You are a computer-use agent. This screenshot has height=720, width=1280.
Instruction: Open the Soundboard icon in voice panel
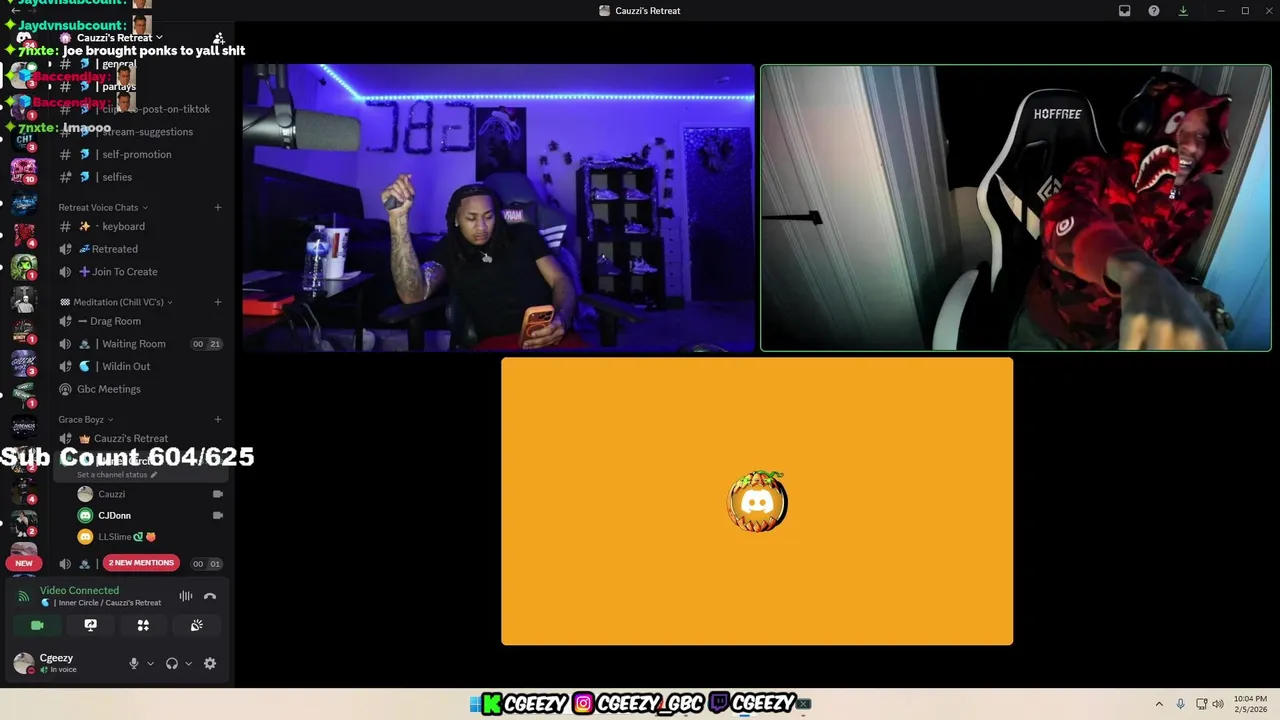click(197, 625)
